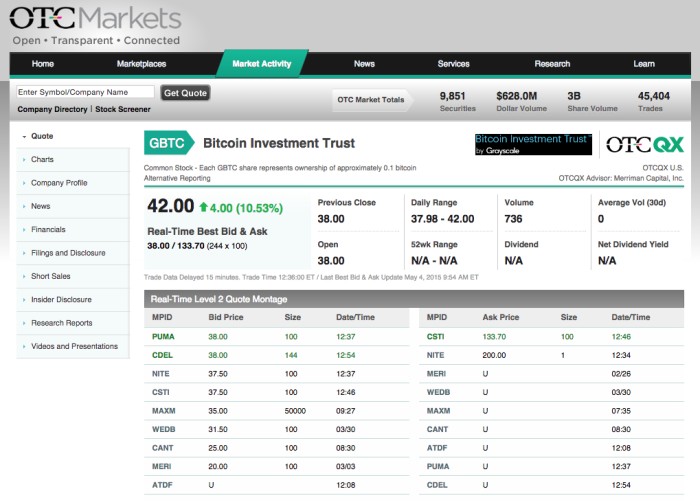Viewport: 700px width, 501px height.
Task: Select the CANT bid price 25.00
Action: tap(218, 448)
